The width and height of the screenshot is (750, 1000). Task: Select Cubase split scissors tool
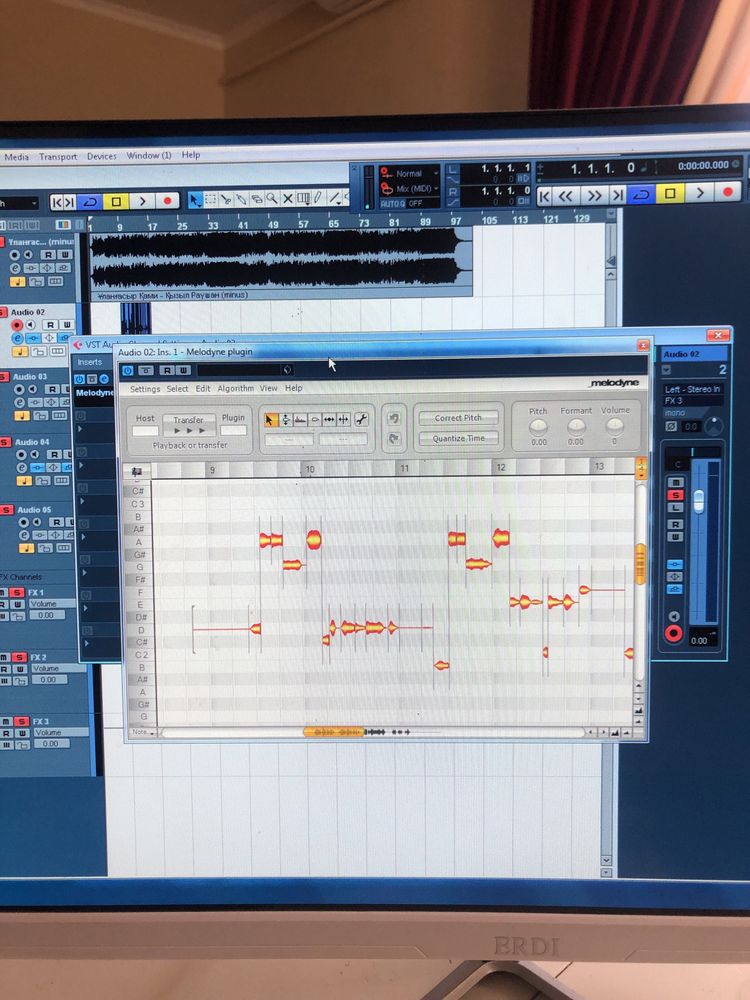tap(226, 200)
